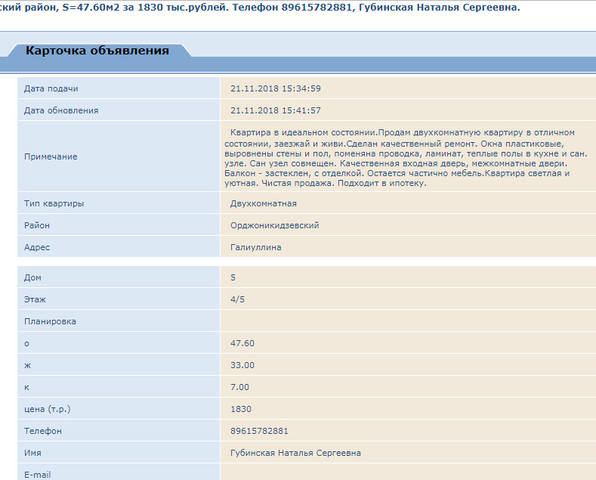Click the price value '1830'

[241, 409]
